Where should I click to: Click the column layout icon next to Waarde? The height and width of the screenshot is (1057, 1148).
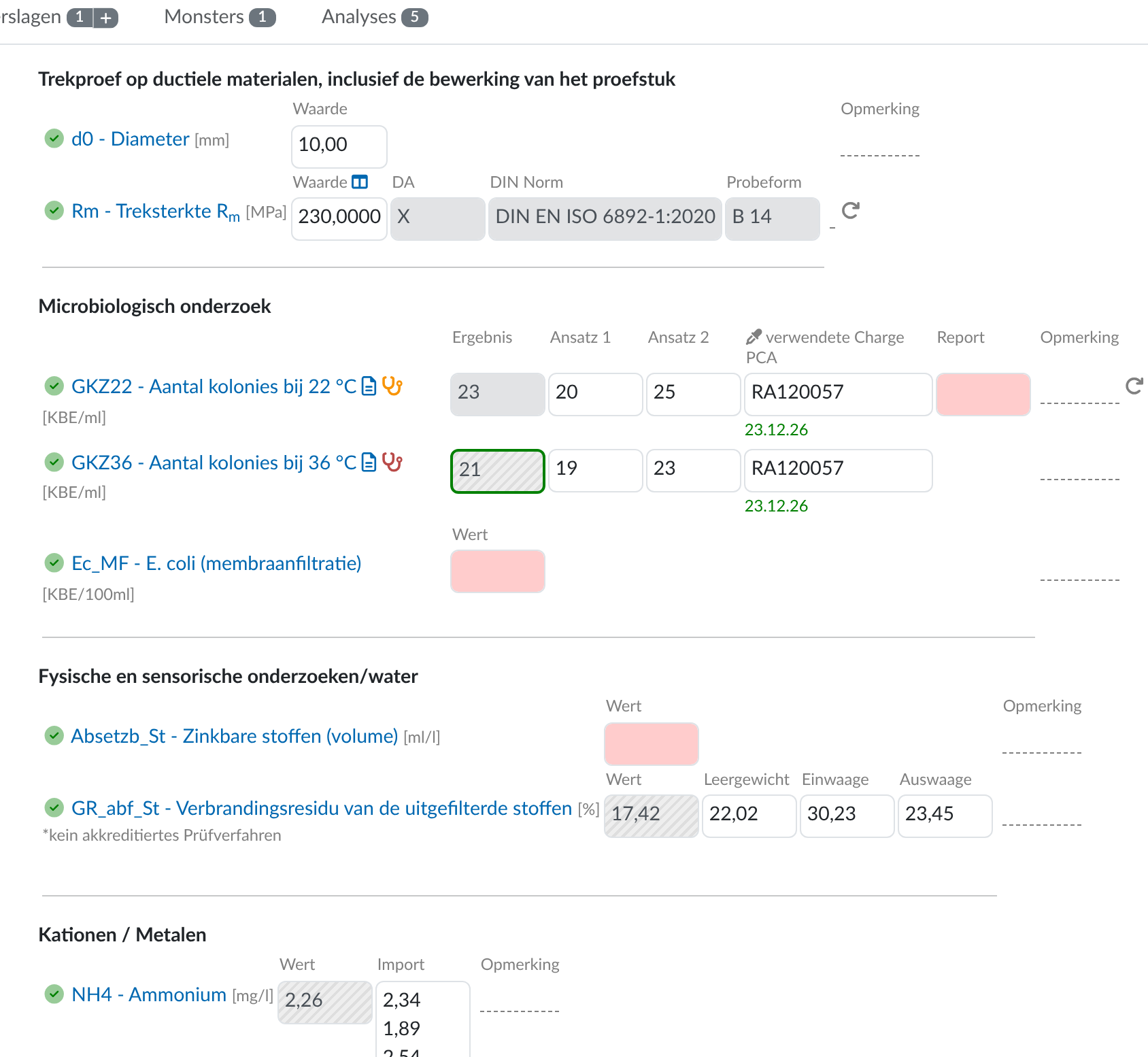(x=360, y=182)
